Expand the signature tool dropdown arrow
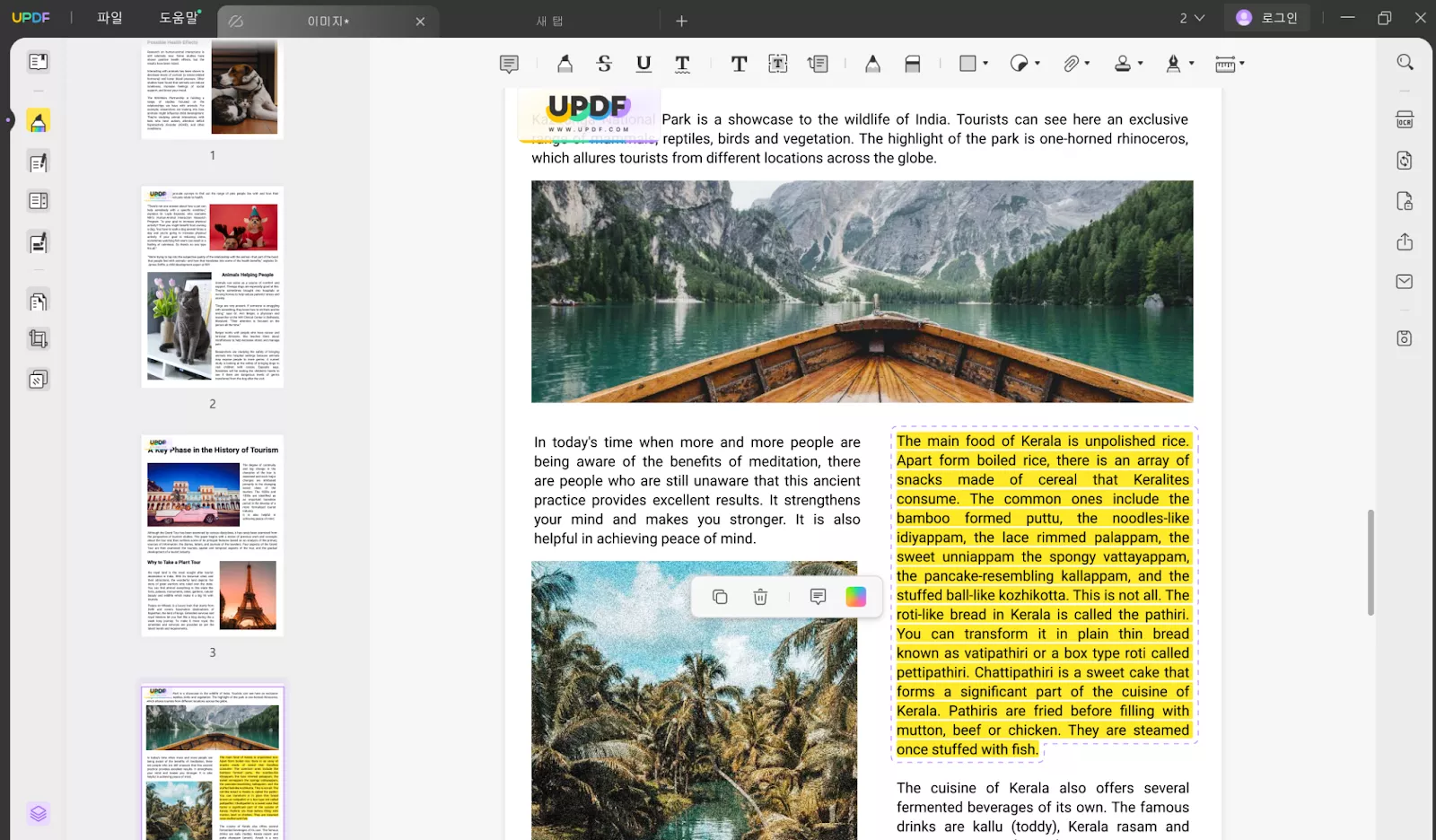The image size is (1436, 840). click(1192, 64)
